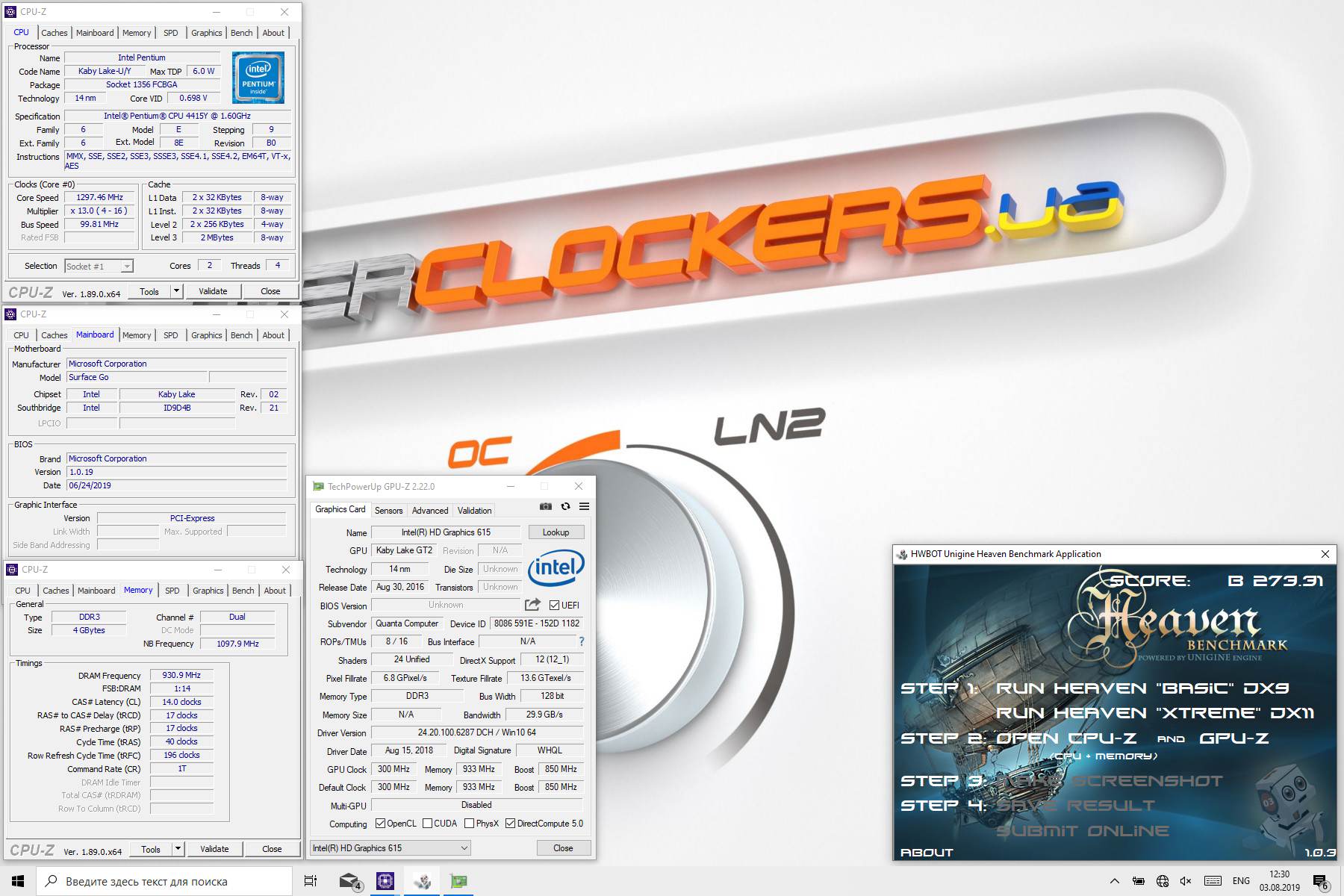Switch input language ENG in tray
The height and width of the screenshot is (896, 1344).
coord(1241,881)
